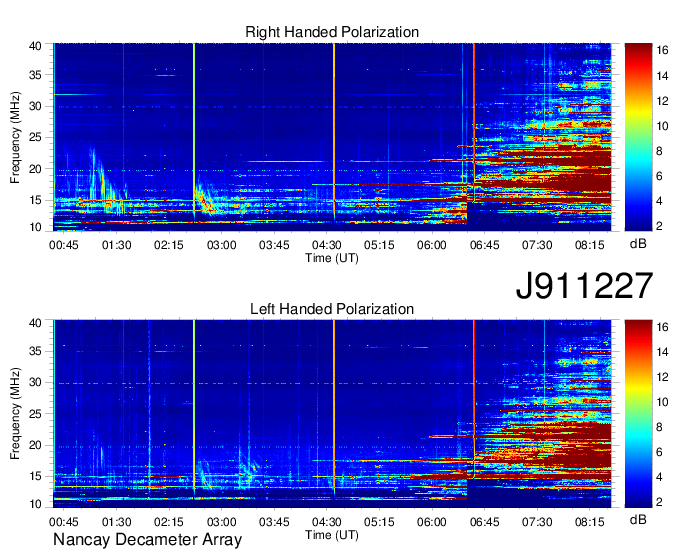This screenshot has height=552, width=680.
Task: Click Frequency (MHz) axis label of Left Handed plot
Action: 15,414
